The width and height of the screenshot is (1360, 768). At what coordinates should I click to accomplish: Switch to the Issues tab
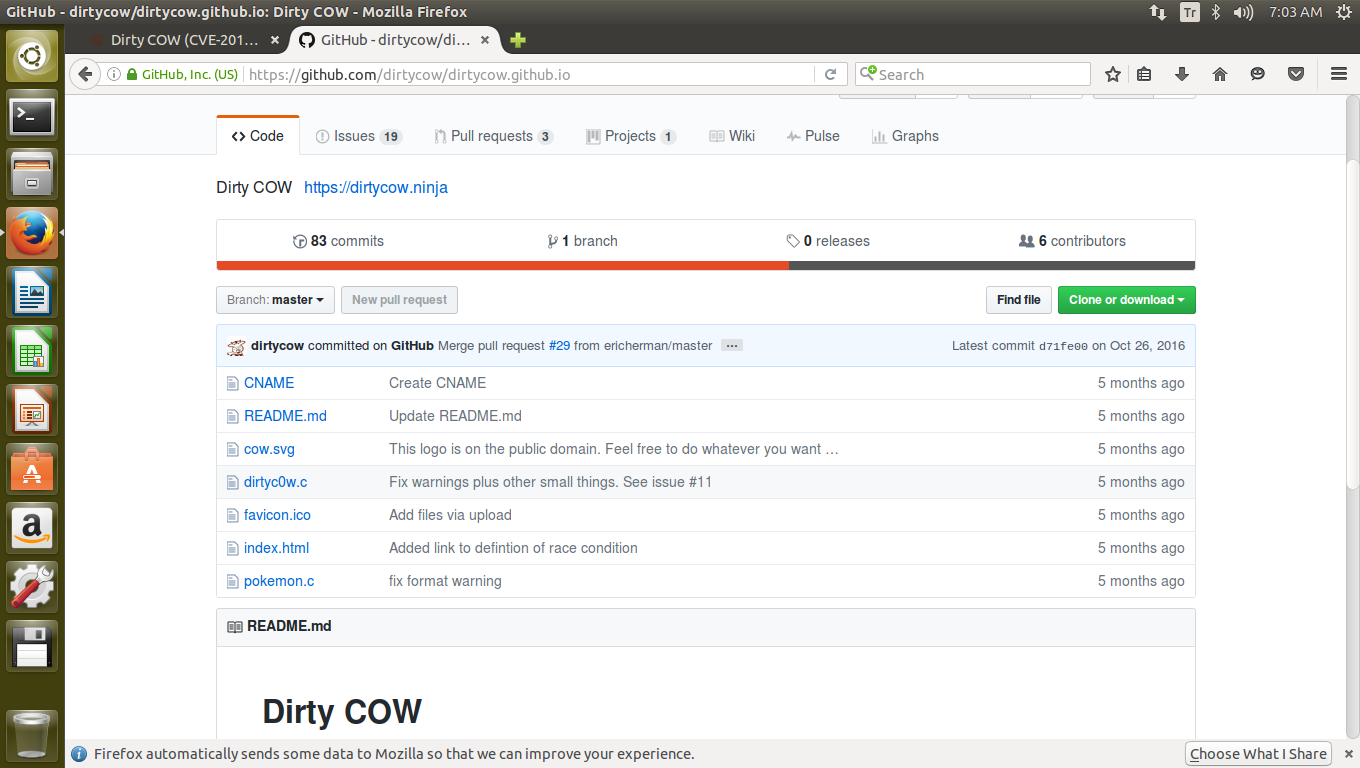(x=358, y=136)
